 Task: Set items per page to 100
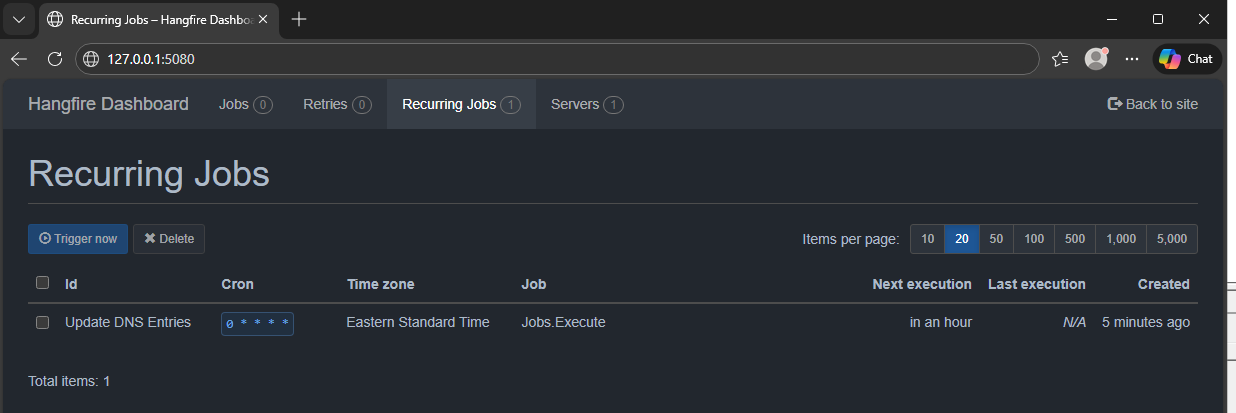pyautogui.click(x=1034, y=239)
